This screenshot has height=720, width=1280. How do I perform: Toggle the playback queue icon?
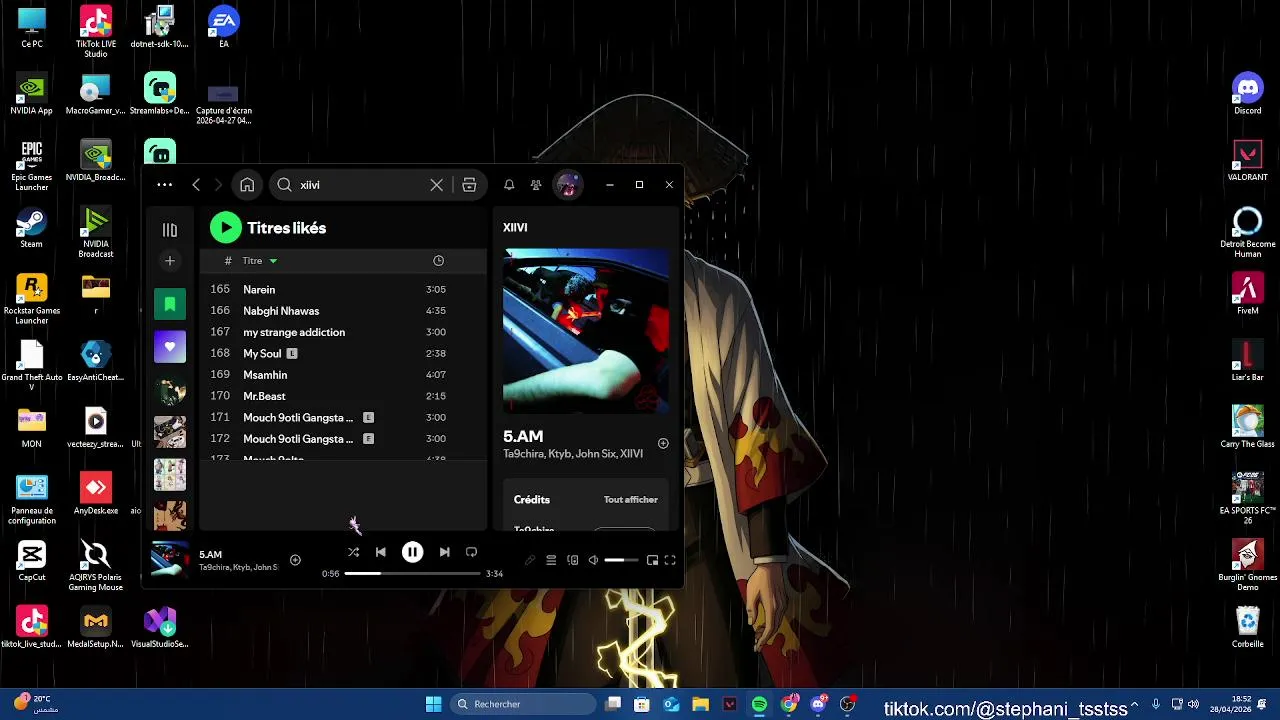click(x=551, y=561)
